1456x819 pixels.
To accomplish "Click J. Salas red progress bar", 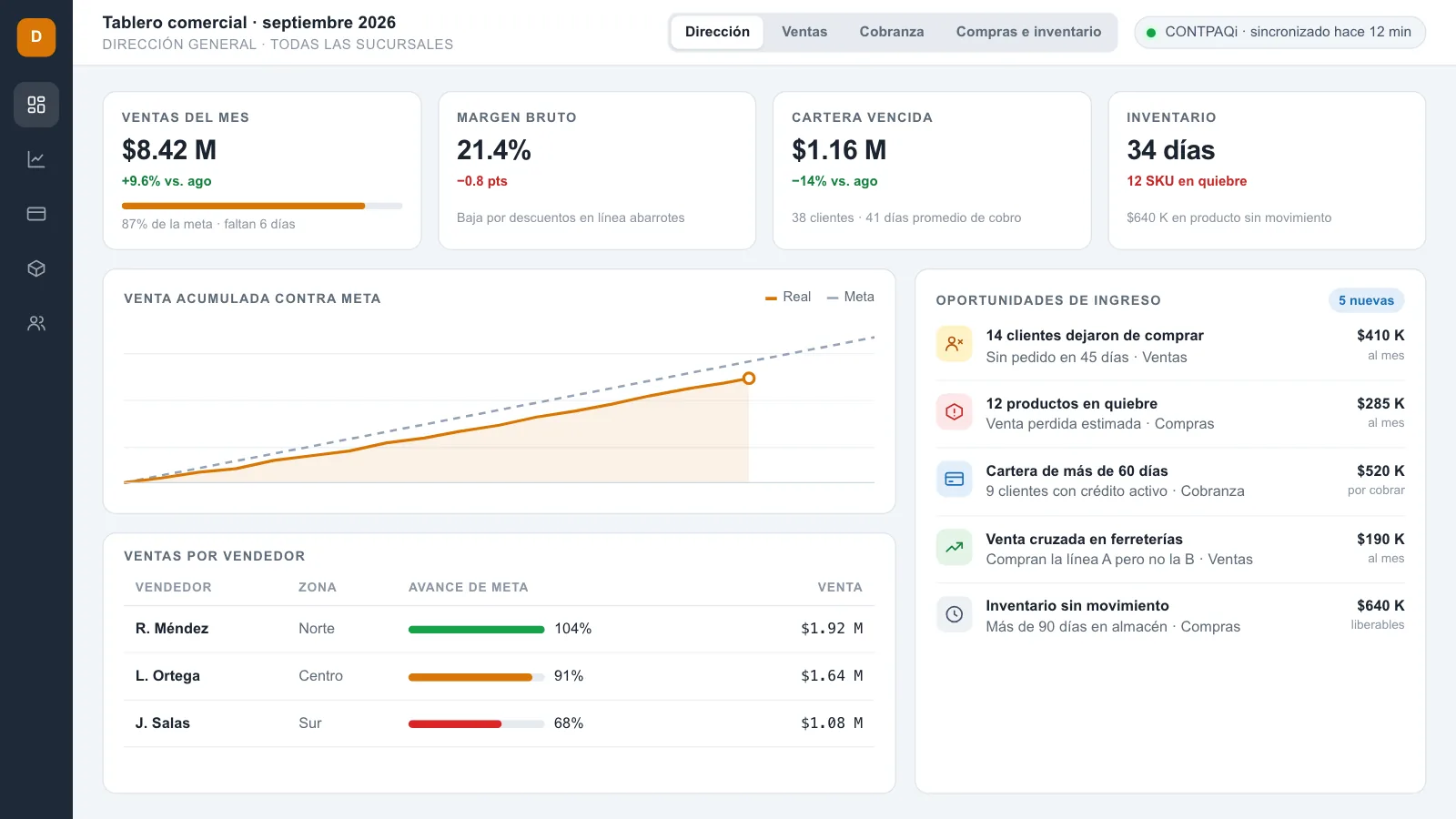I will [x=476, y=724].
